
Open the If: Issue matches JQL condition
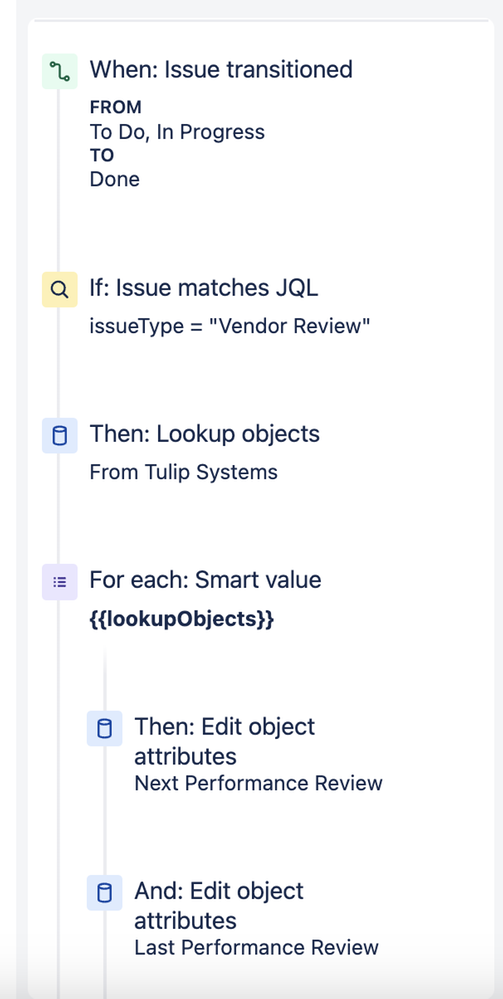[203, 288]
